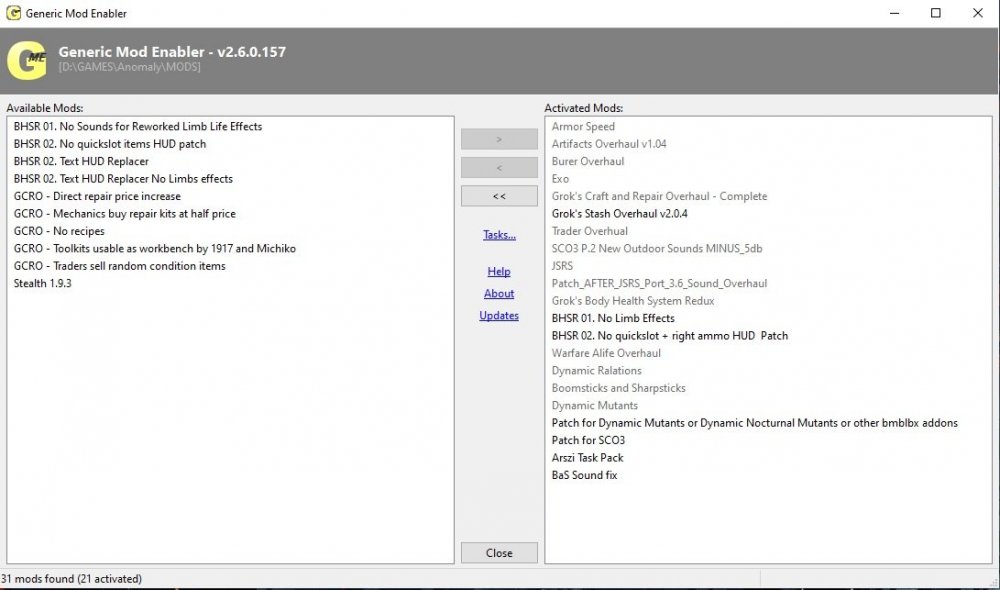Select Patch for SCO3 in activated list
This screenshot has height=590, width=1000.
point(588,440)
